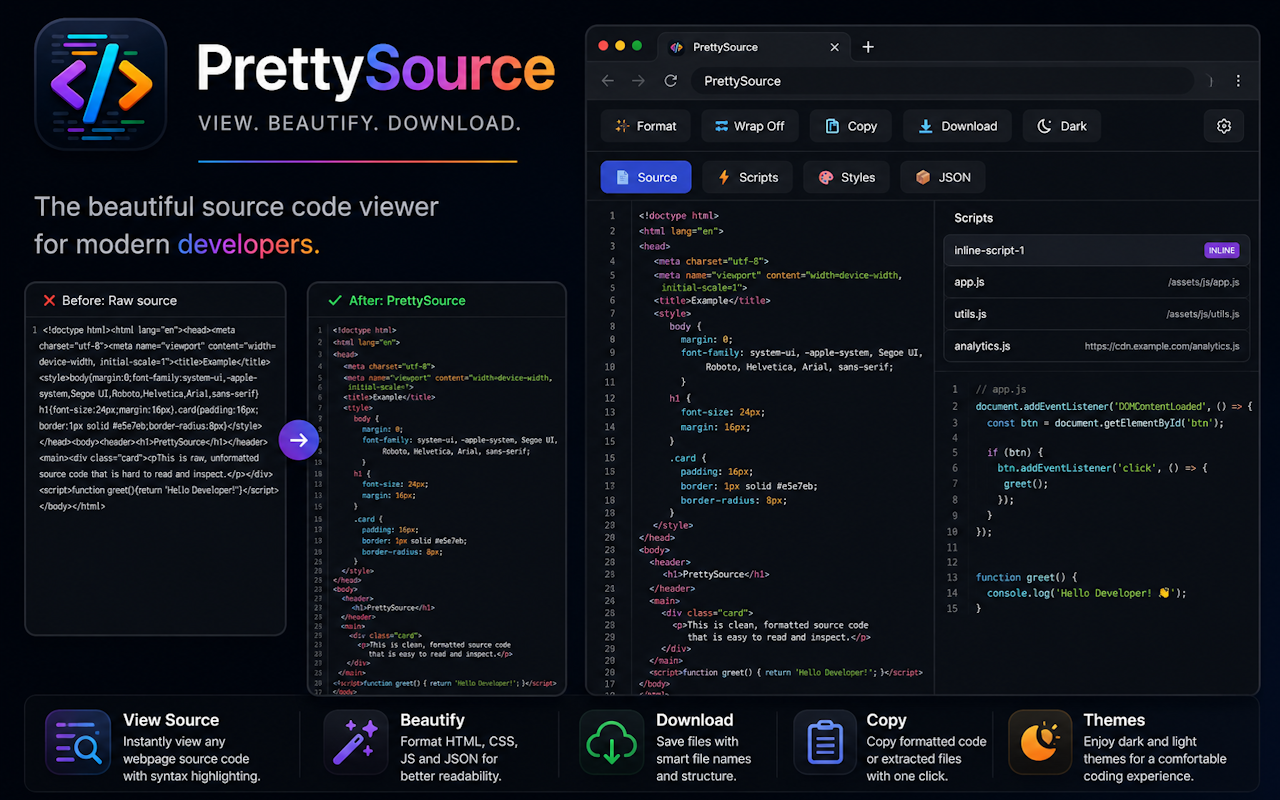Click the 'function greet() {' code line
1280x800 pixels.
[x=1026, y=577]
